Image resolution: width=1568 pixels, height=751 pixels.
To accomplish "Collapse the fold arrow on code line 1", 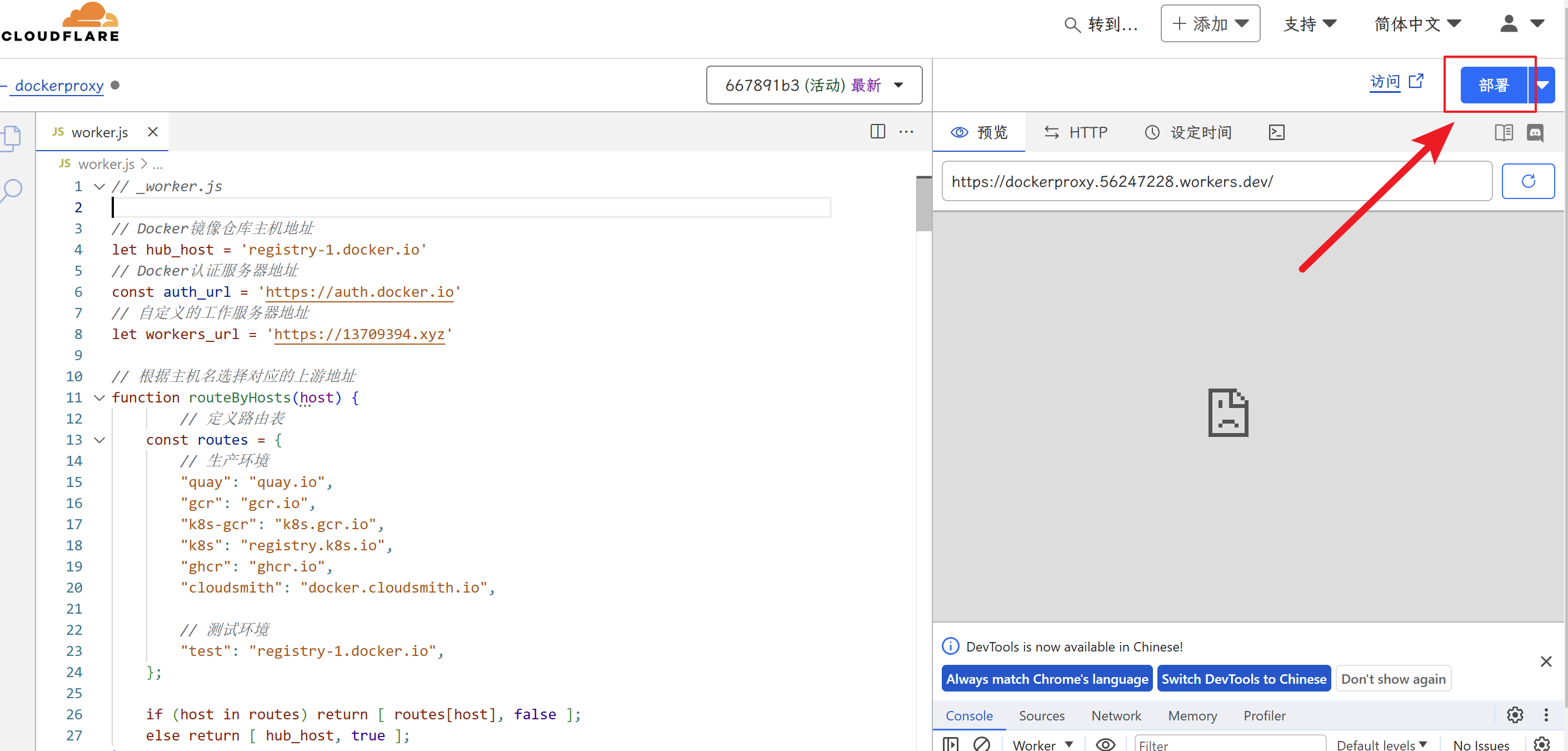I will [99, 186].
